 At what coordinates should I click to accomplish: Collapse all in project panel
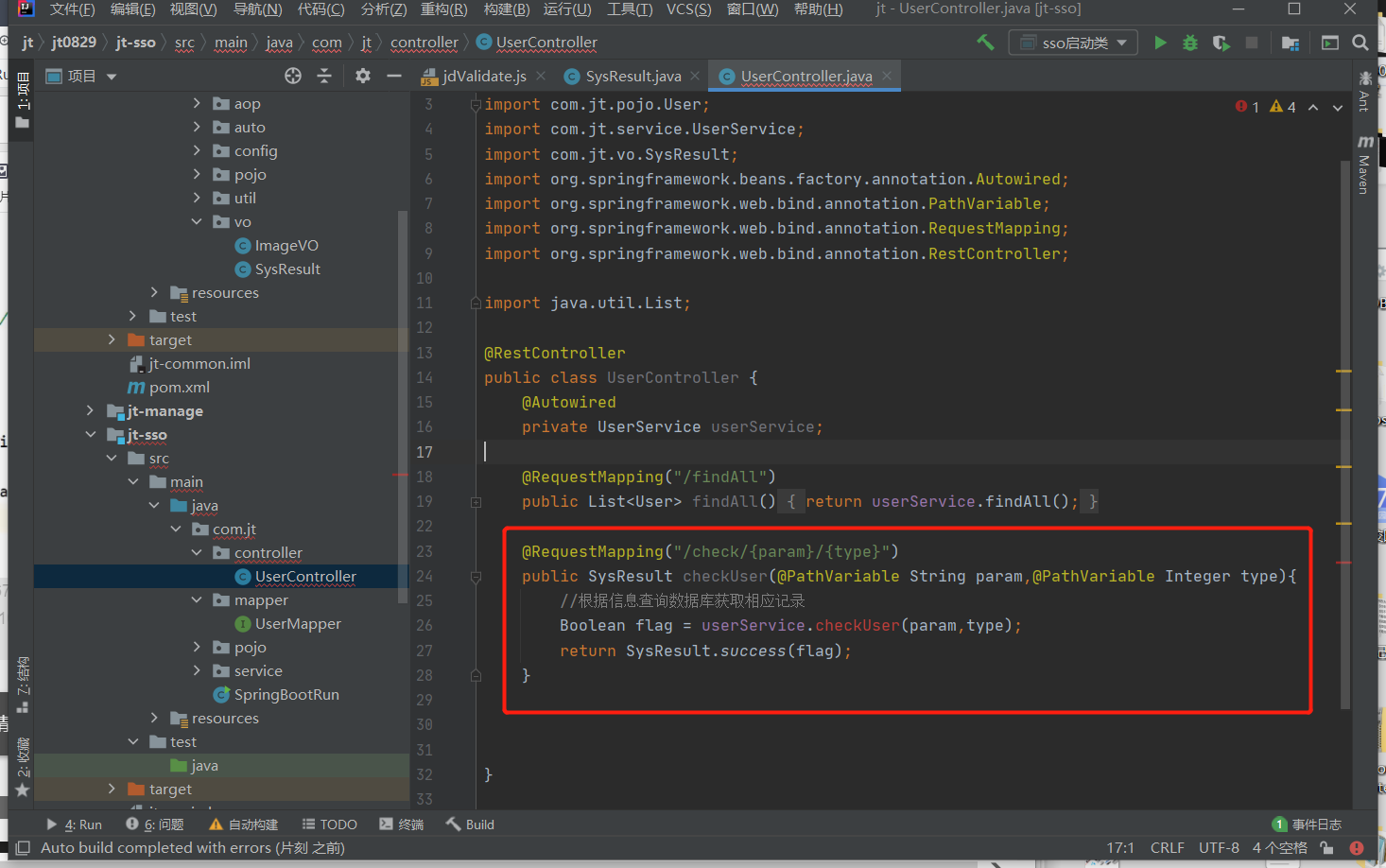pyautogui.click(x=324, y=76)
